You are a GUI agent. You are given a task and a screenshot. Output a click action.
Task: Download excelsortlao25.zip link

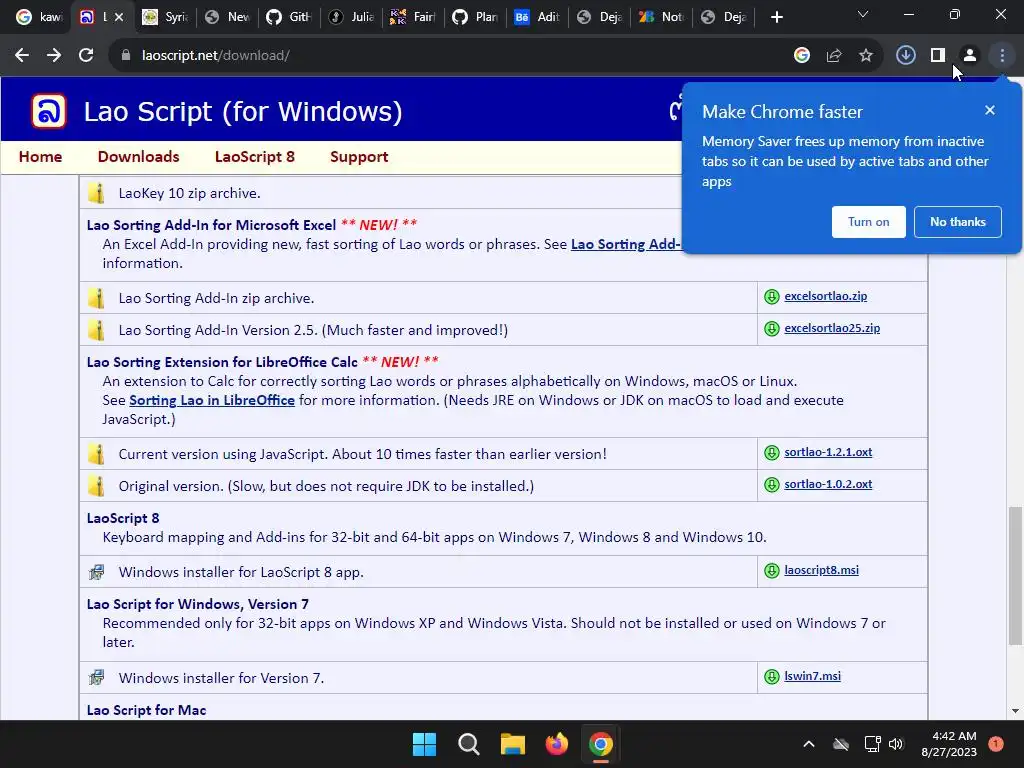coord(832,328)
